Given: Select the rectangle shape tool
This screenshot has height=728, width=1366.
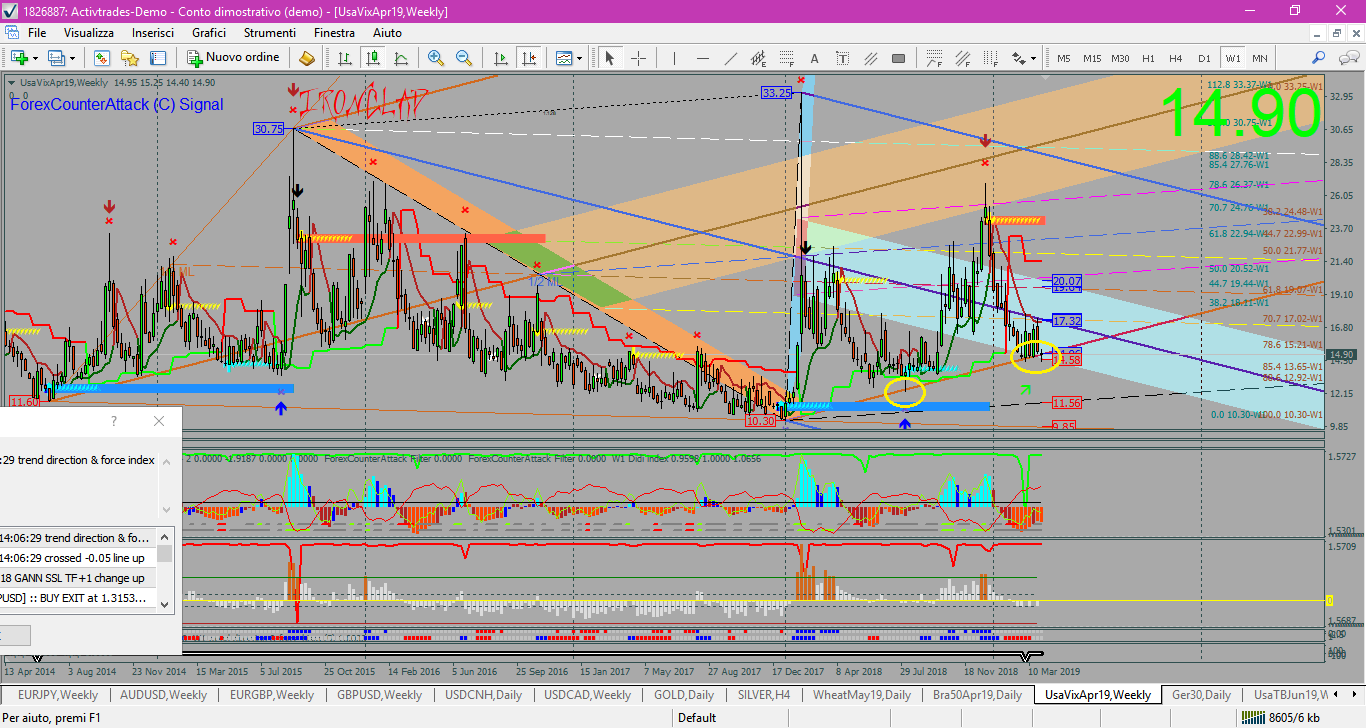Looking at the screenshot, I should point(898,58).
